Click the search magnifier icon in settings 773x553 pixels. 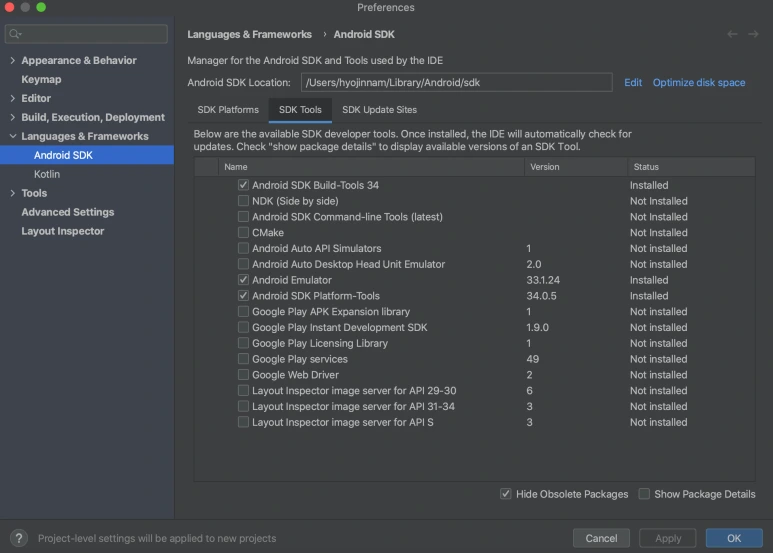point(15,34)
